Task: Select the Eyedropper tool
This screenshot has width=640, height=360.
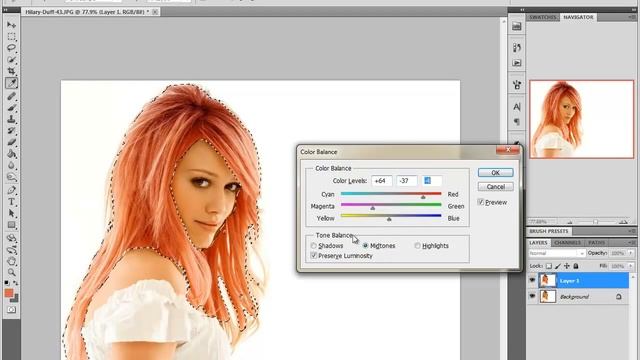Action: (x=11, y=84)
